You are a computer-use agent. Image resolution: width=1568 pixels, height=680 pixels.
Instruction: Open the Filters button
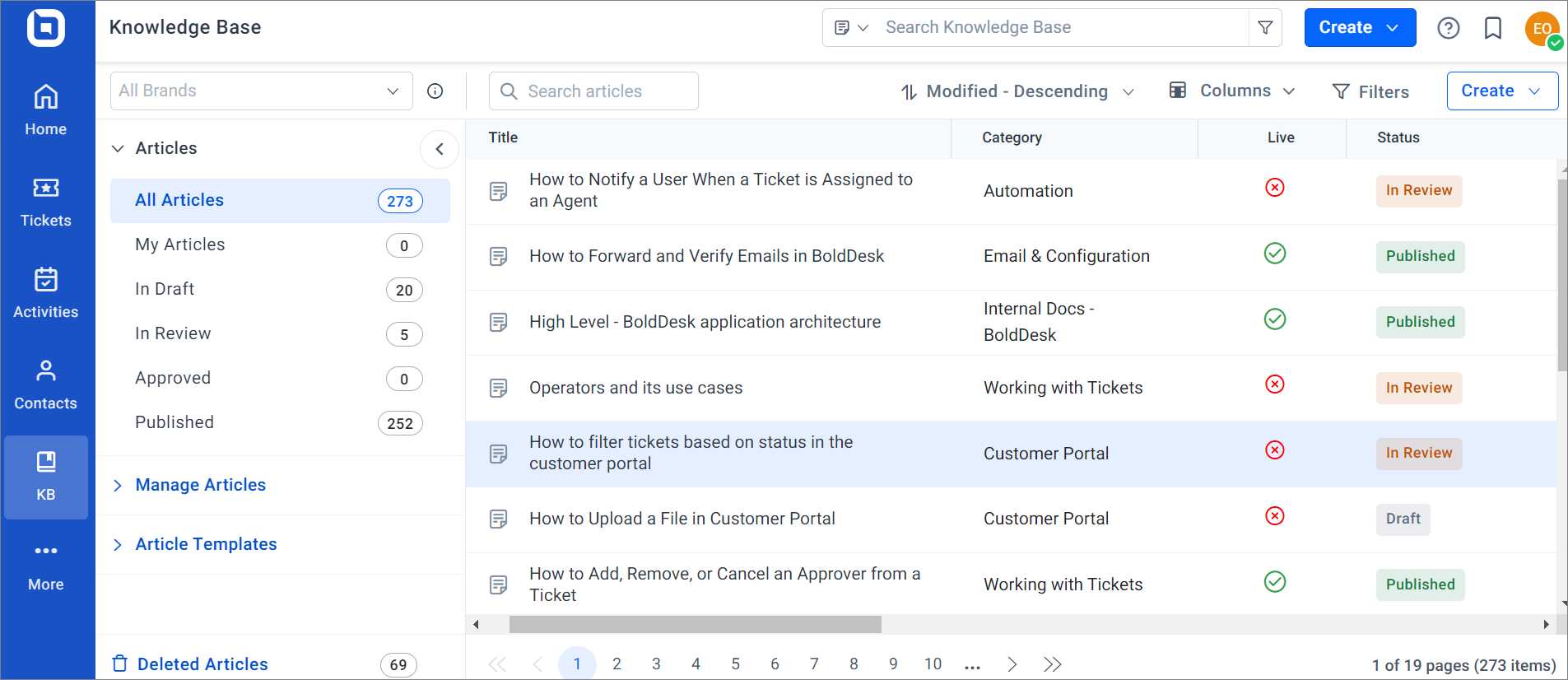click(1370, 91)
